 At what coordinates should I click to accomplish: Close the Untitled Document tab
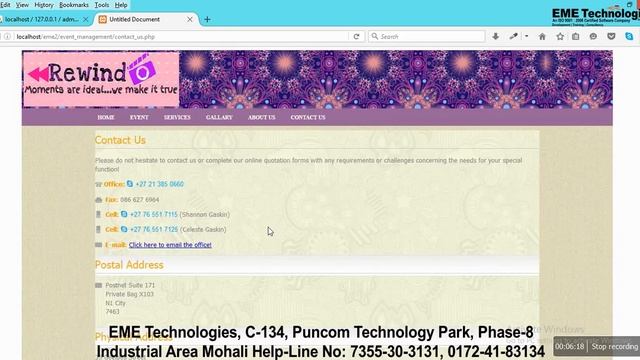coord(190,19)
